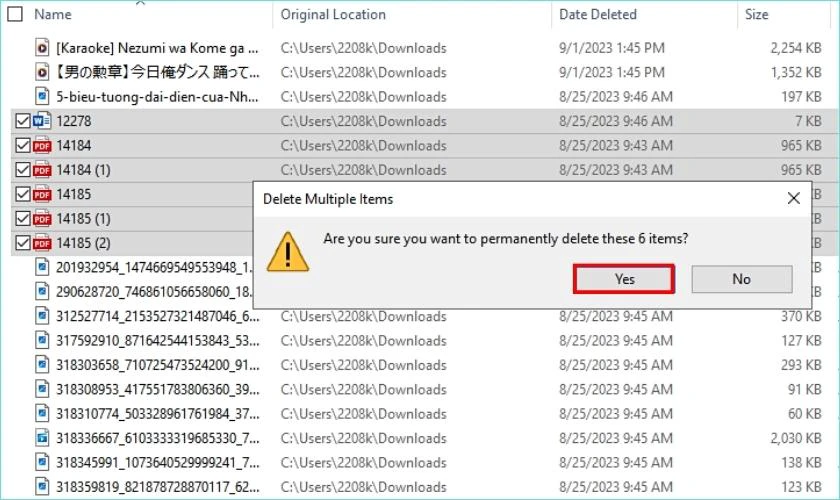
Task: Select file name '312527714_2153527321487046_6...'
Action: coord(158,316)
